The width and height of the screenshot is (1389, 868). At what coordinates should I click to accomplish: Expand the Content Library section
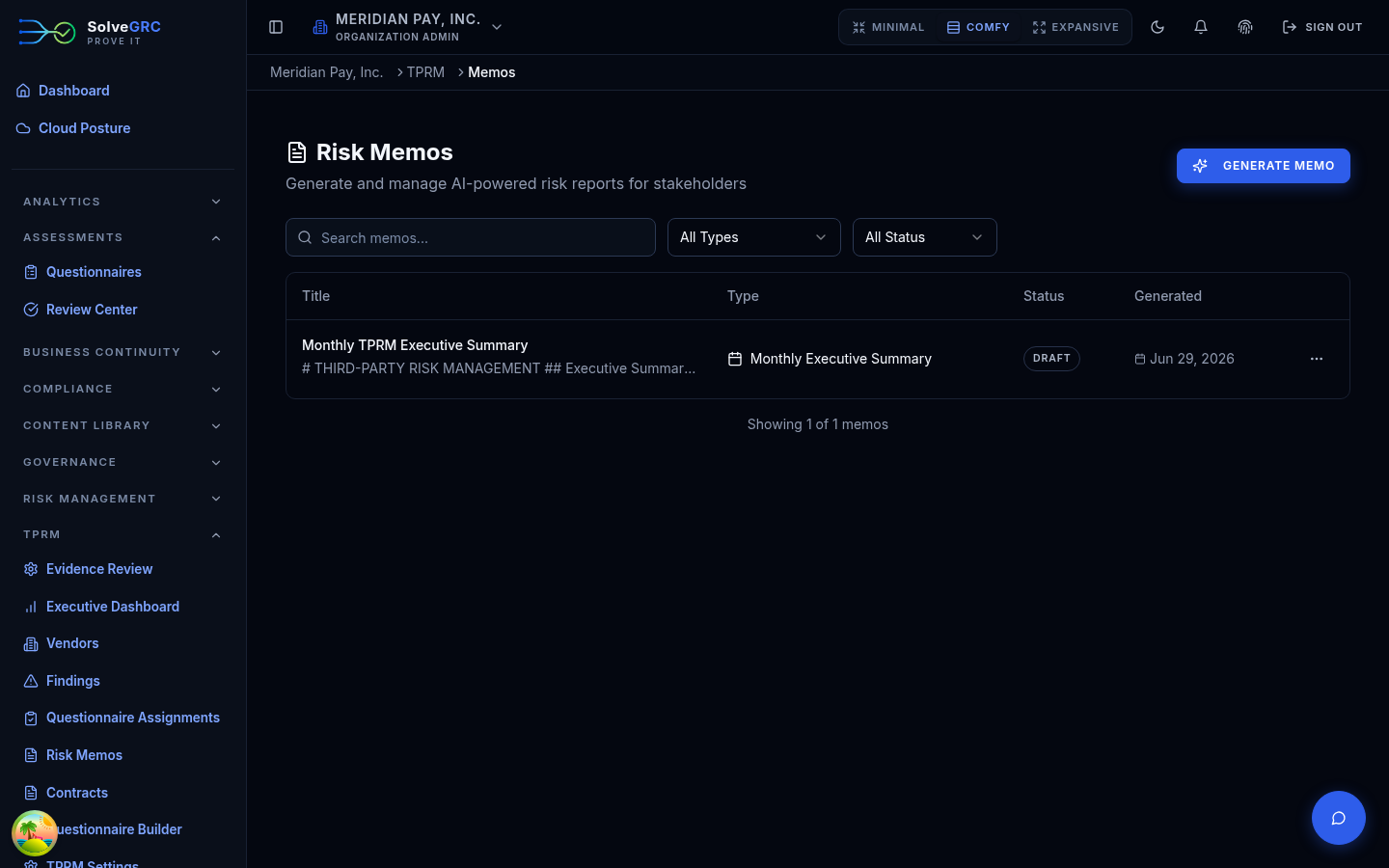tap(123, 425)
